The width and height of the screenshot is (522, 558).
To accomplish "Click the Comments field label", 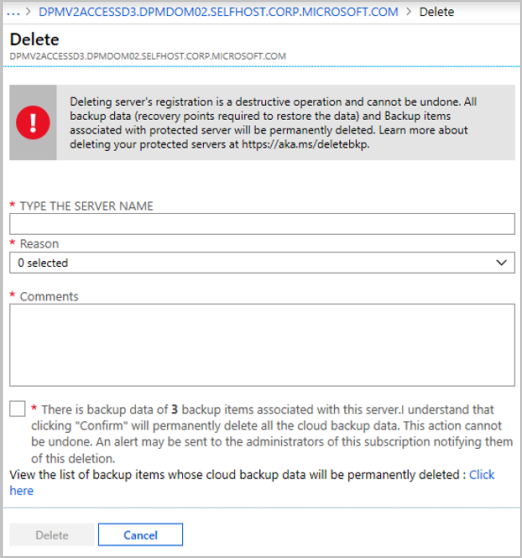I will click(49, 296).
